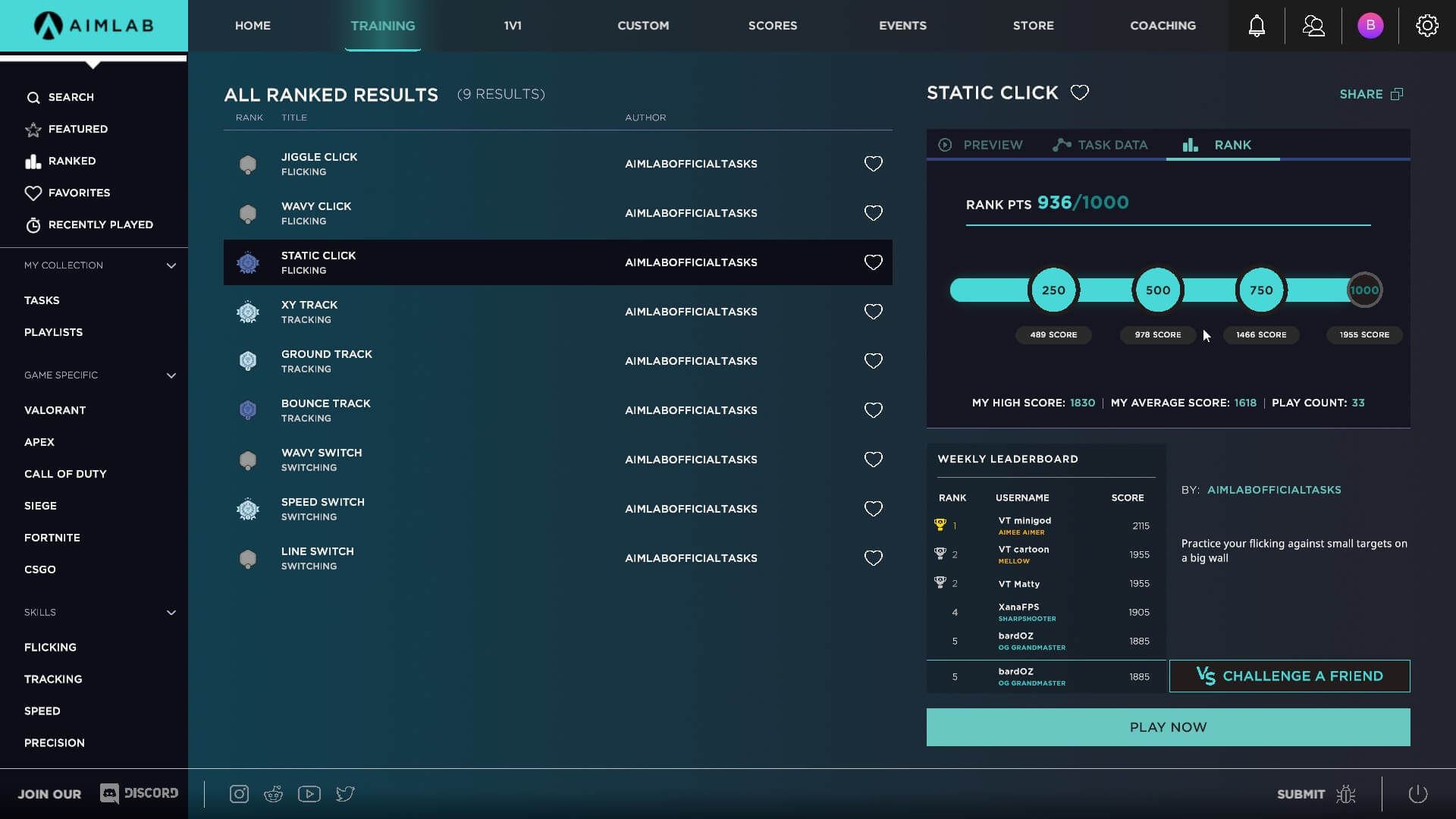Viewport: 1456px width, 819px height.
Task: Select the Ranked icon in the sidebar
Action: (33, 161)
